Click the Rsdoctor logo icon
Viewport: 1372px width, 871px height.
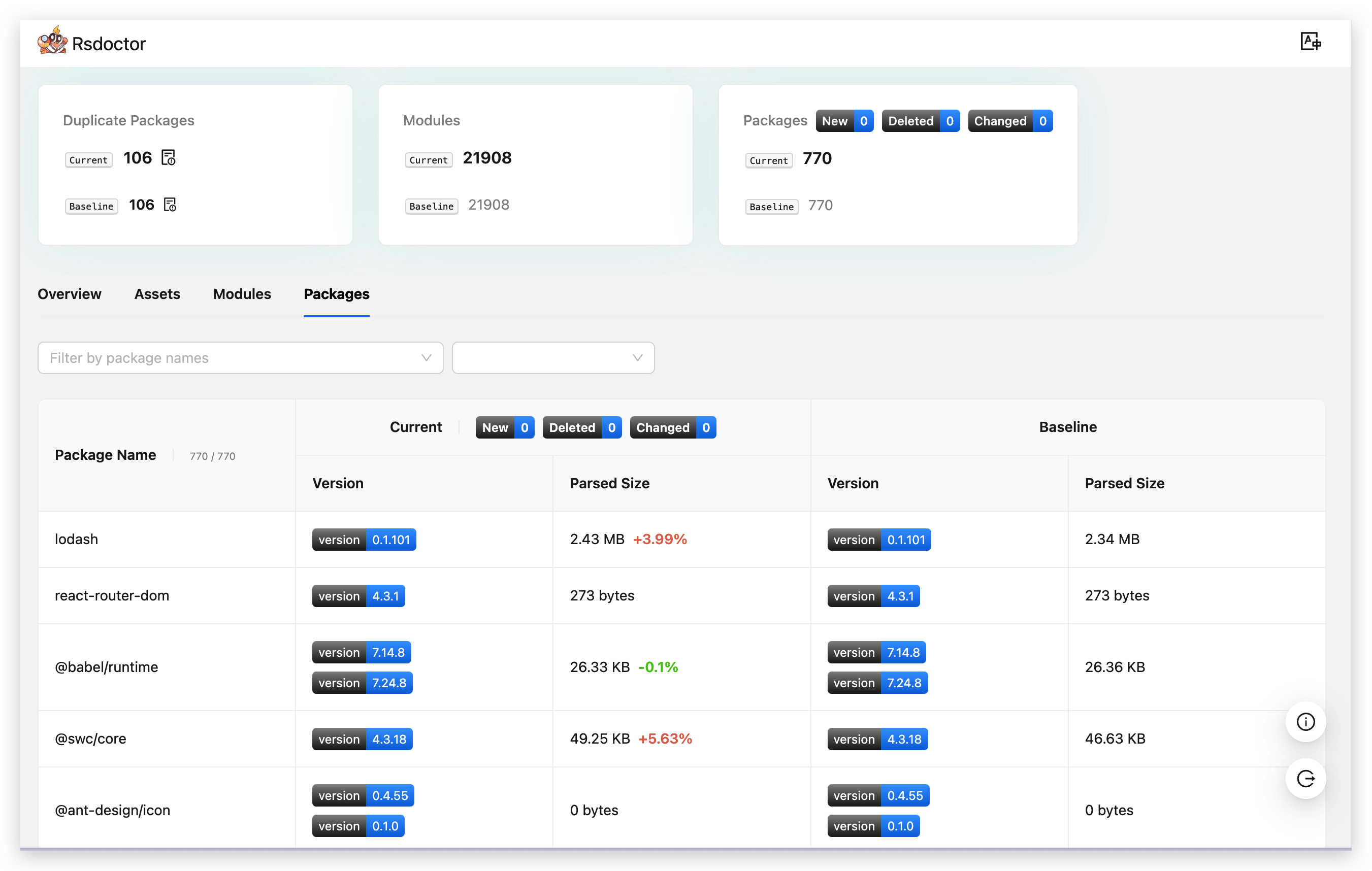coord(52,41)
